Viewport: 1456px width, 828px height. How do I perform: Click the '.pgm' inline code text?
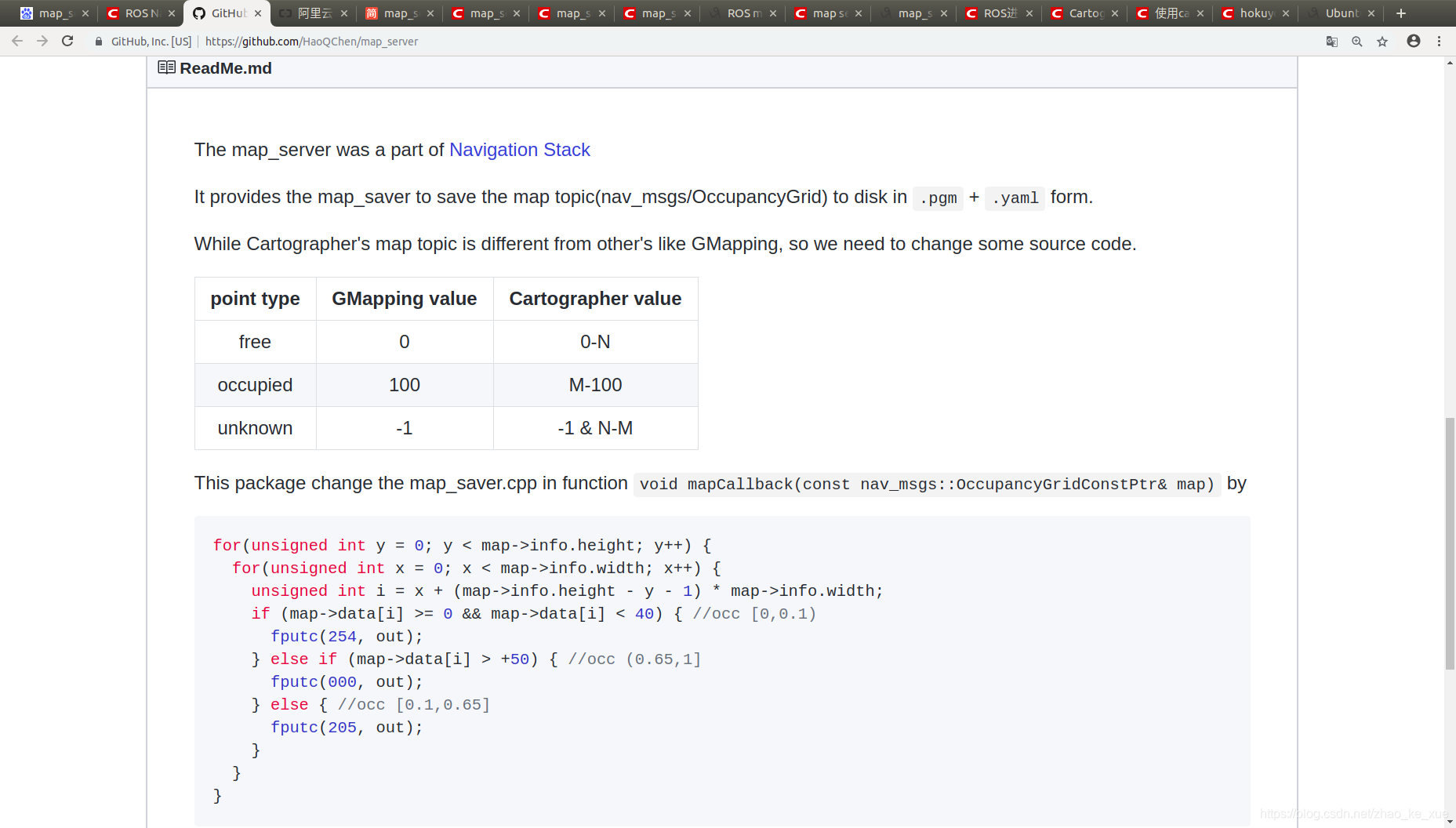pos(938,198)
